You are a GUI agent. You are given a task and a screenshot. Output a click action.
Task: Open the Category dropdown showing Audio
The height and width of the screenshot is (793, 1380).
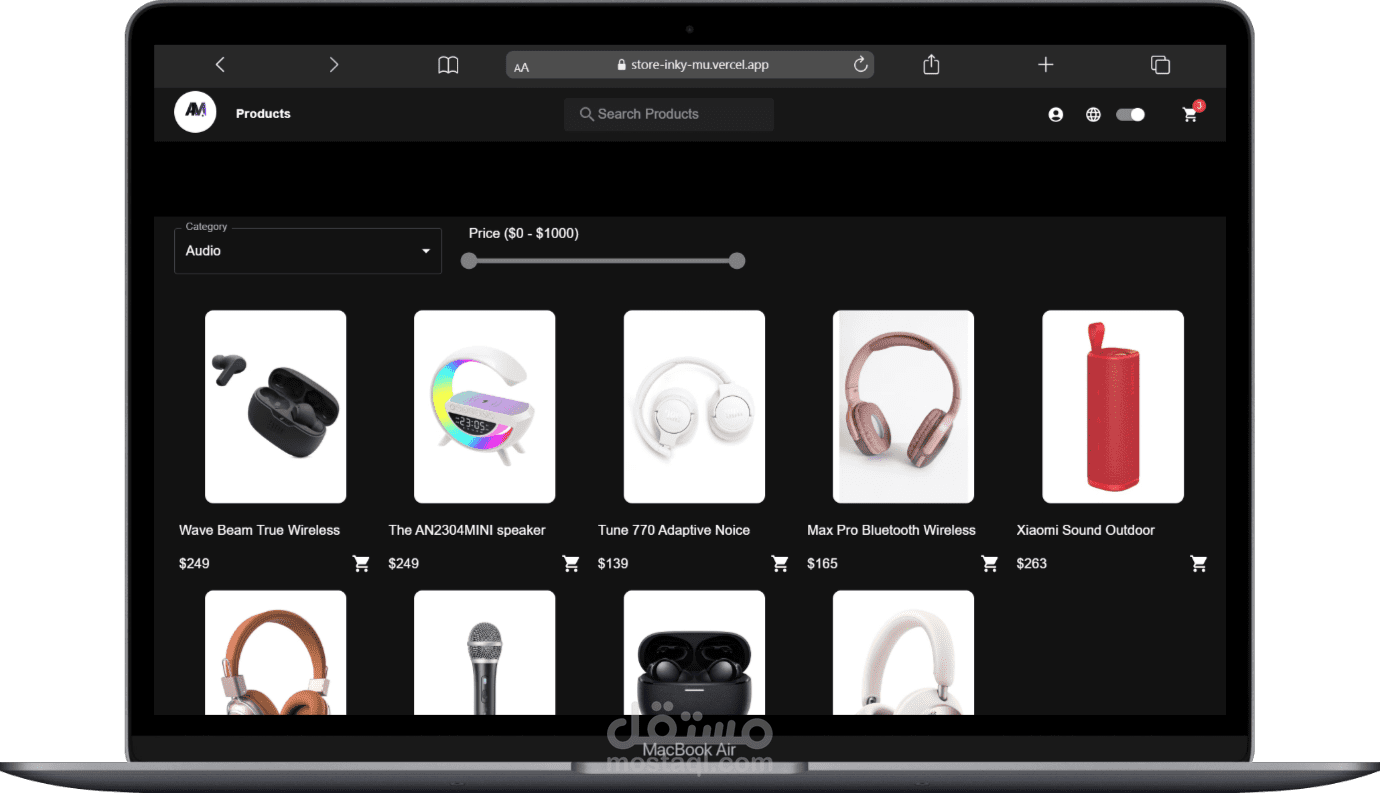pyautogui.click(x=308, y=251)
